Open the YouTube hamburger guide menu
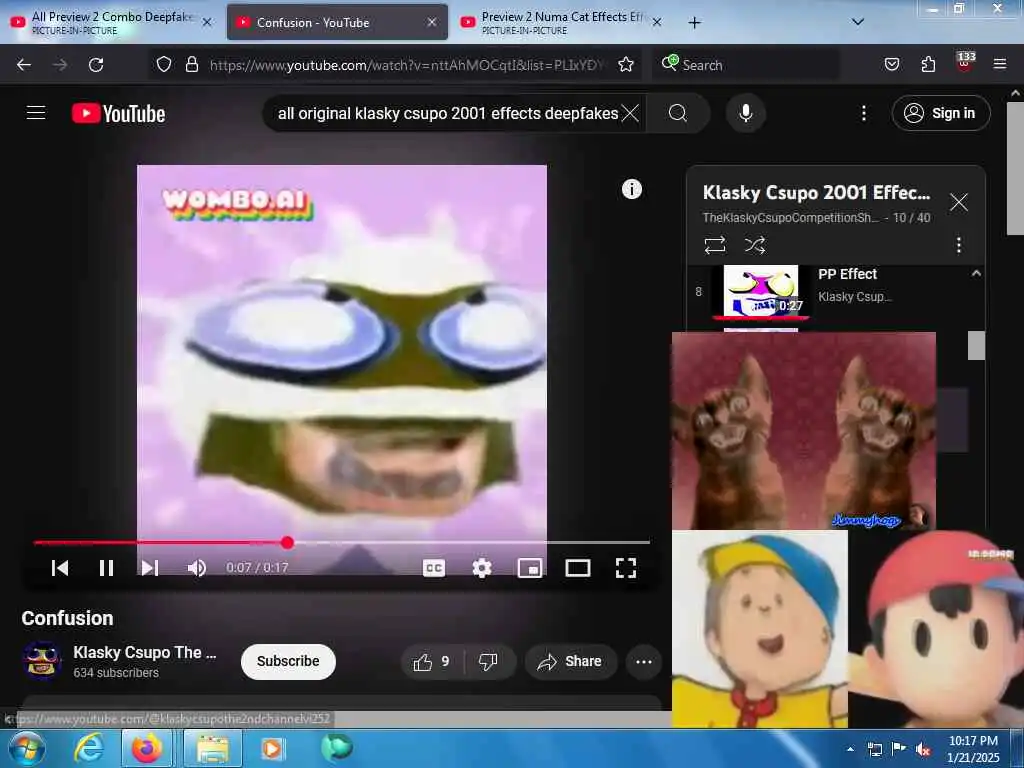Image resolution: width=1024 pixels, height=768 pixels. tap(36, 113)
